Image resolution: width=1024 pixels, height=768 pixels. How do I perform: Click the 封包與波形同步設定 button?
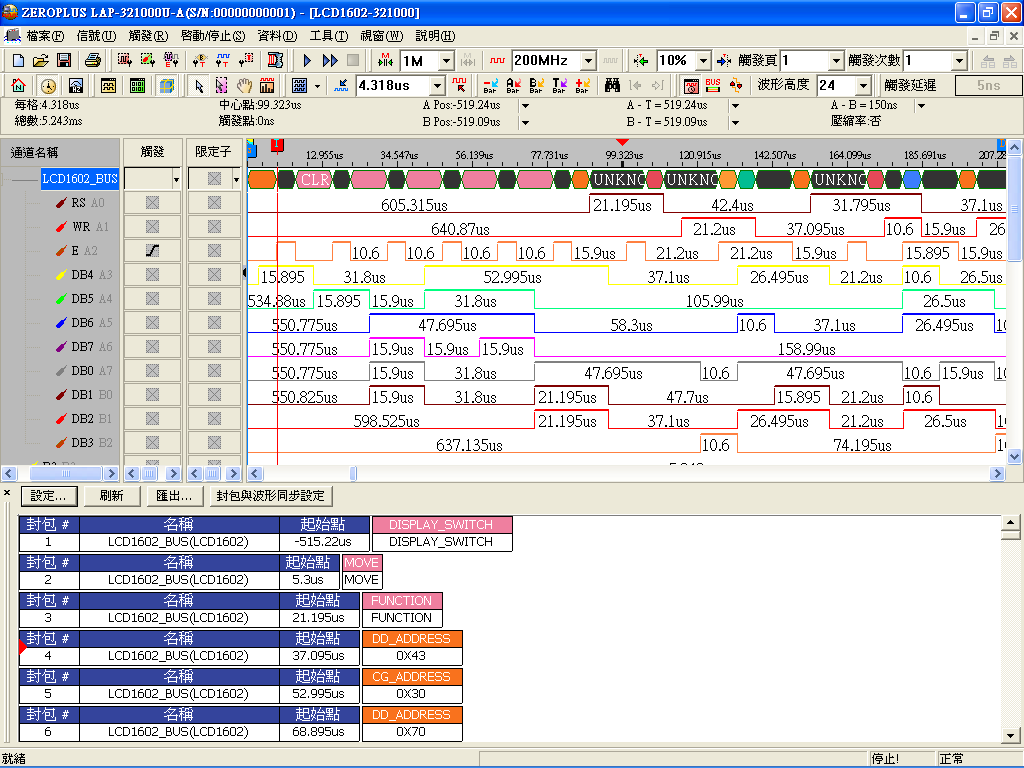coord(270,496)
